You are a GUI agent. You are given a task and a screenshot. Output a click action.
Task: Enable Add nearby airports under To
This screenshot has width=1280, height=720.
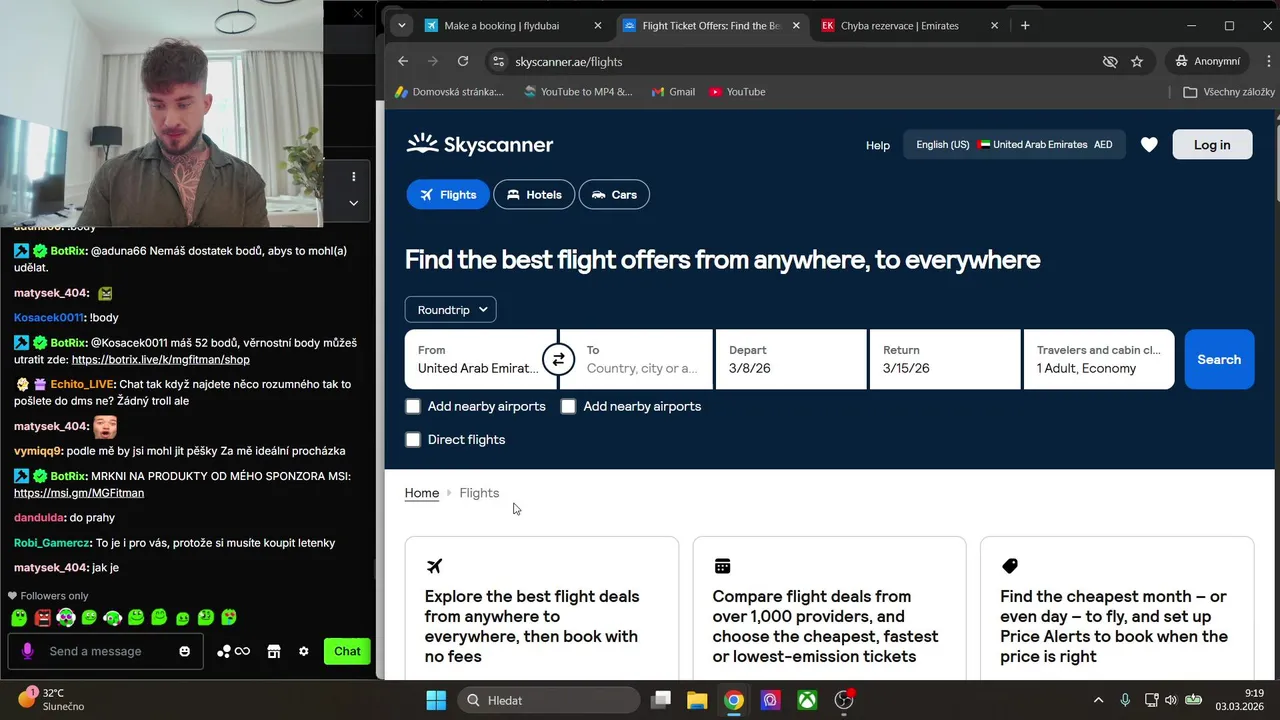(x=568, y=406)
